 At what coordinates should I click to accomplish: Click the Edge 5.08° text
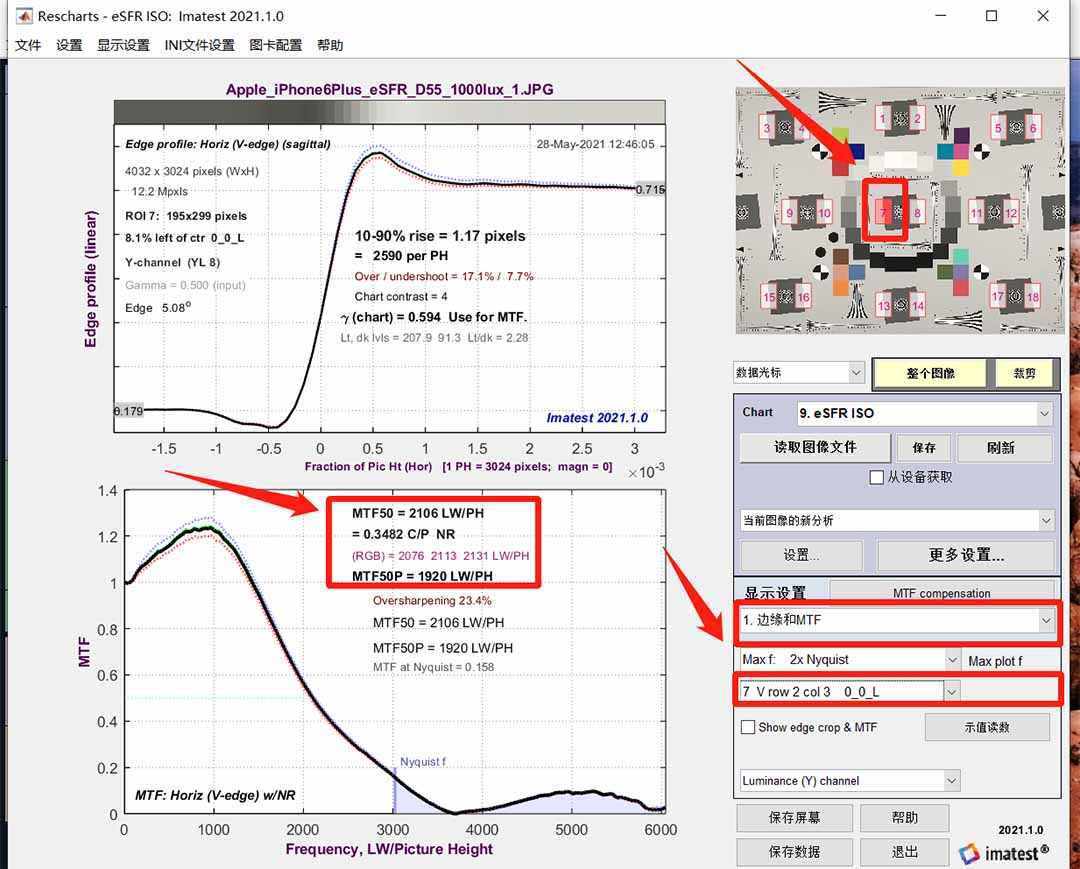tap(158, 308)
